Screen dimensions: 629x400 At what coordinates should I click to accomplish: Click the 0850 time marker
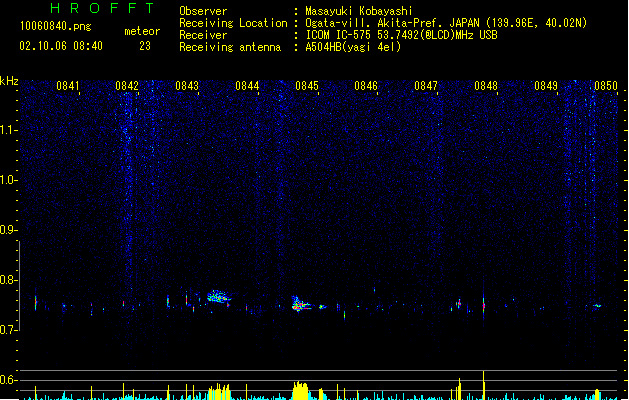coord(606,86)
